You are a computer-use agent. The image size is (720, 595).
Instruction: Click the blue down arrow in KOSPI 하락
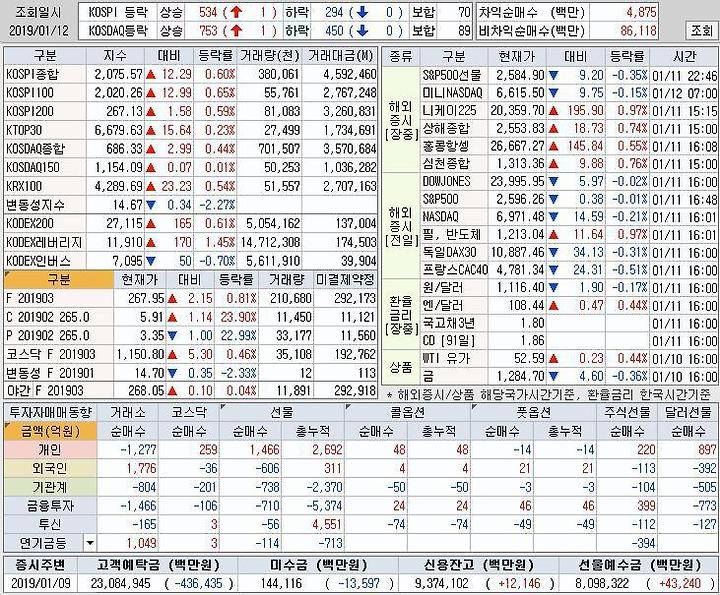362,12
